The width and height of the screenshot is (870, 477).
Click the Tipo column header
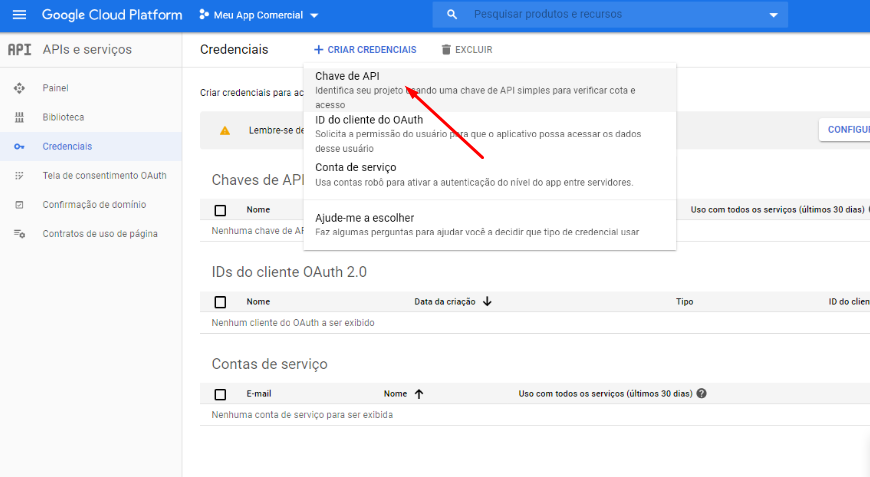click(x=684, y=302)
